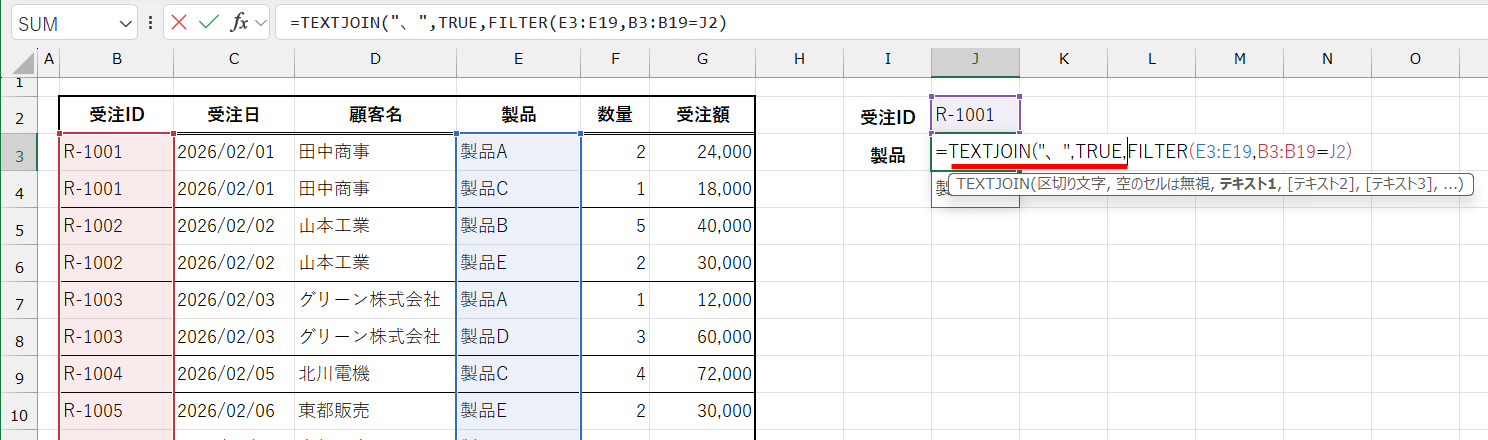Select column O header
Image resolution: width=1488 pixels, height=440 pixels.
click(x=1415, y=59)
